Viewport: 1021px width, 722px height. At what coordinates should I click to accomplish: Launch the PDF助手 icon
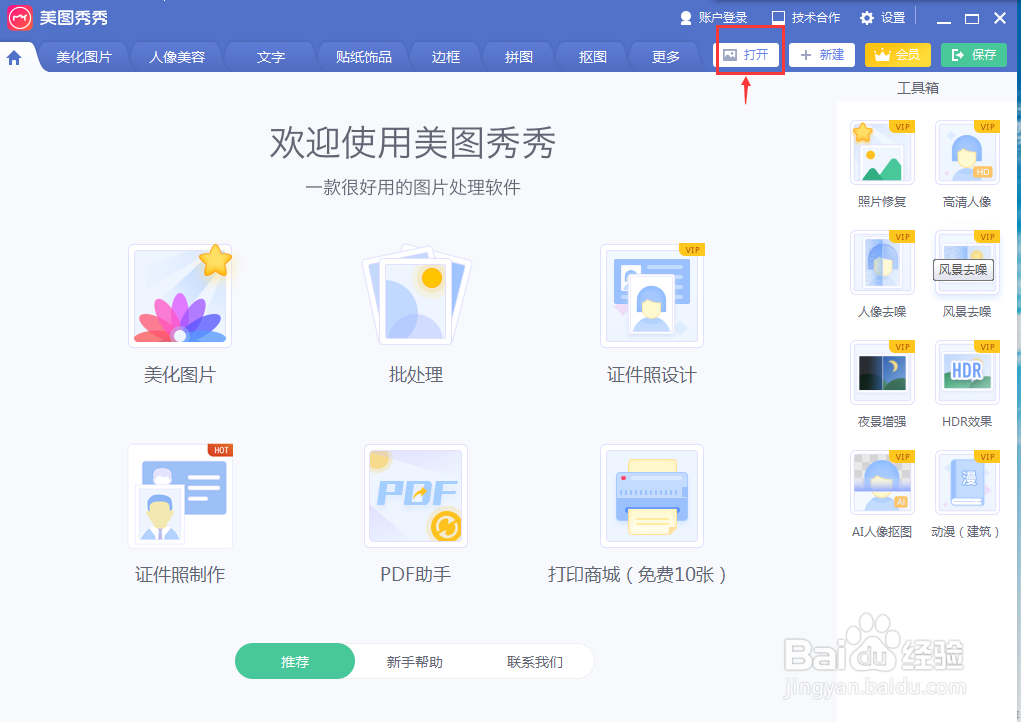[x=416, y=496]
